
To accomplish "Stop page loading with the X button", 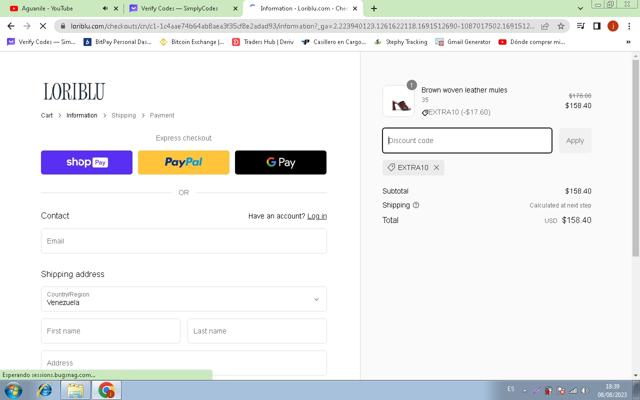I will tap(43, 26).
